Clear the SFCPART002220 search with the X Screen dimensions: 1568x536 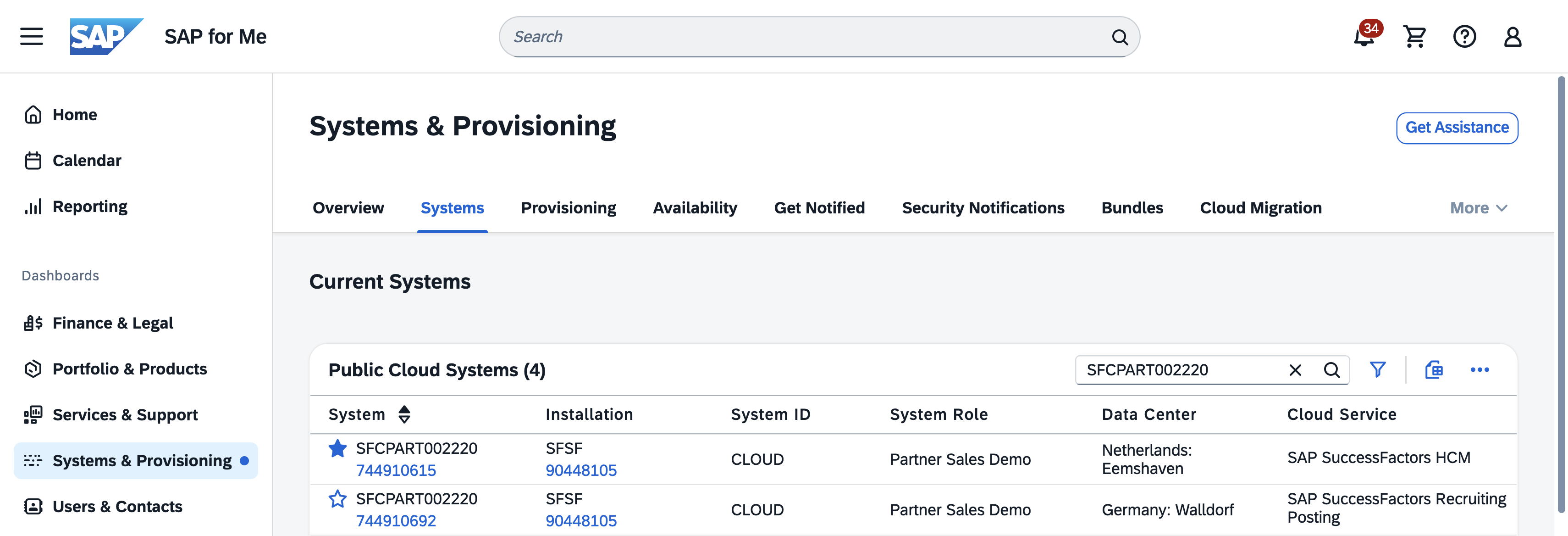1294,370
